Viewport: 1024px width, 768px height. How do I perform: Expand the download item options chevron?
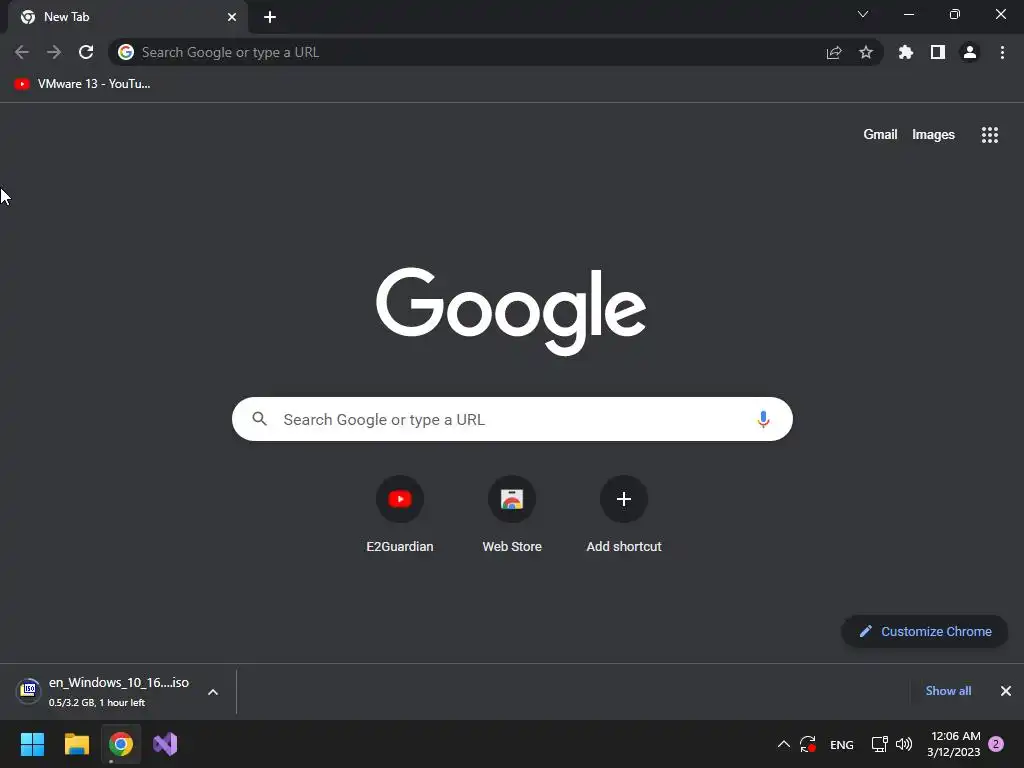(x=213, y=692)
